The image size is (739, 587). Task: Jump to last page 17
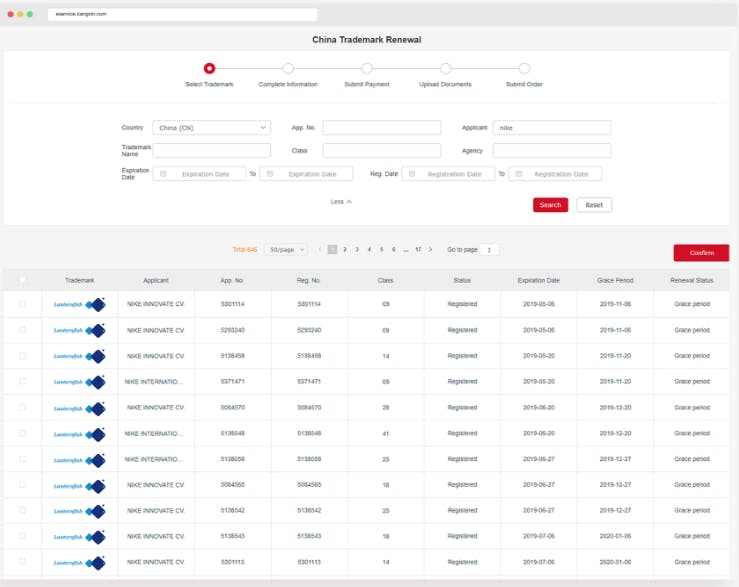pos(418,249)
